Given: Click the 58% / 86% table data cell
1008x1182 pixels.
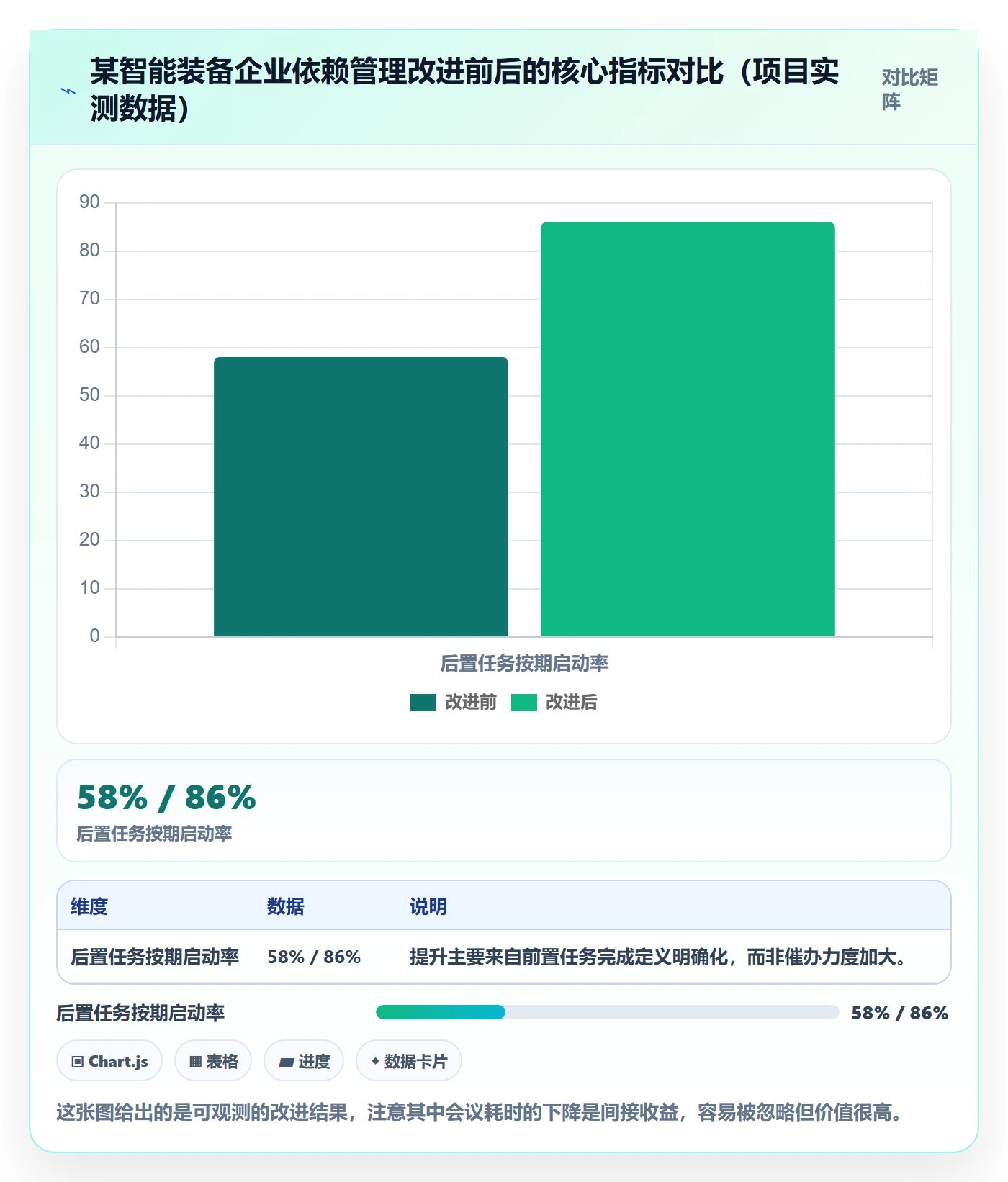Looking at the screenshot, I should coord(314,957).
